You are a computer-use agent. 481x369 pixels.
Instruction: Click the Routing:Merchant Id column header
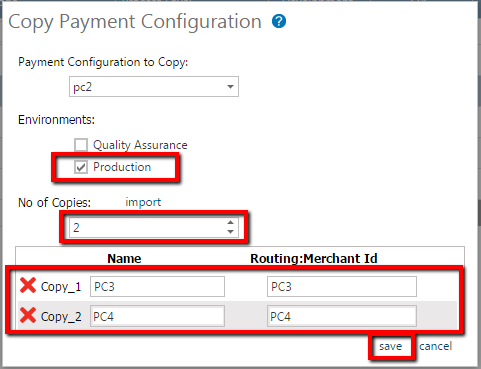(314, 259)
